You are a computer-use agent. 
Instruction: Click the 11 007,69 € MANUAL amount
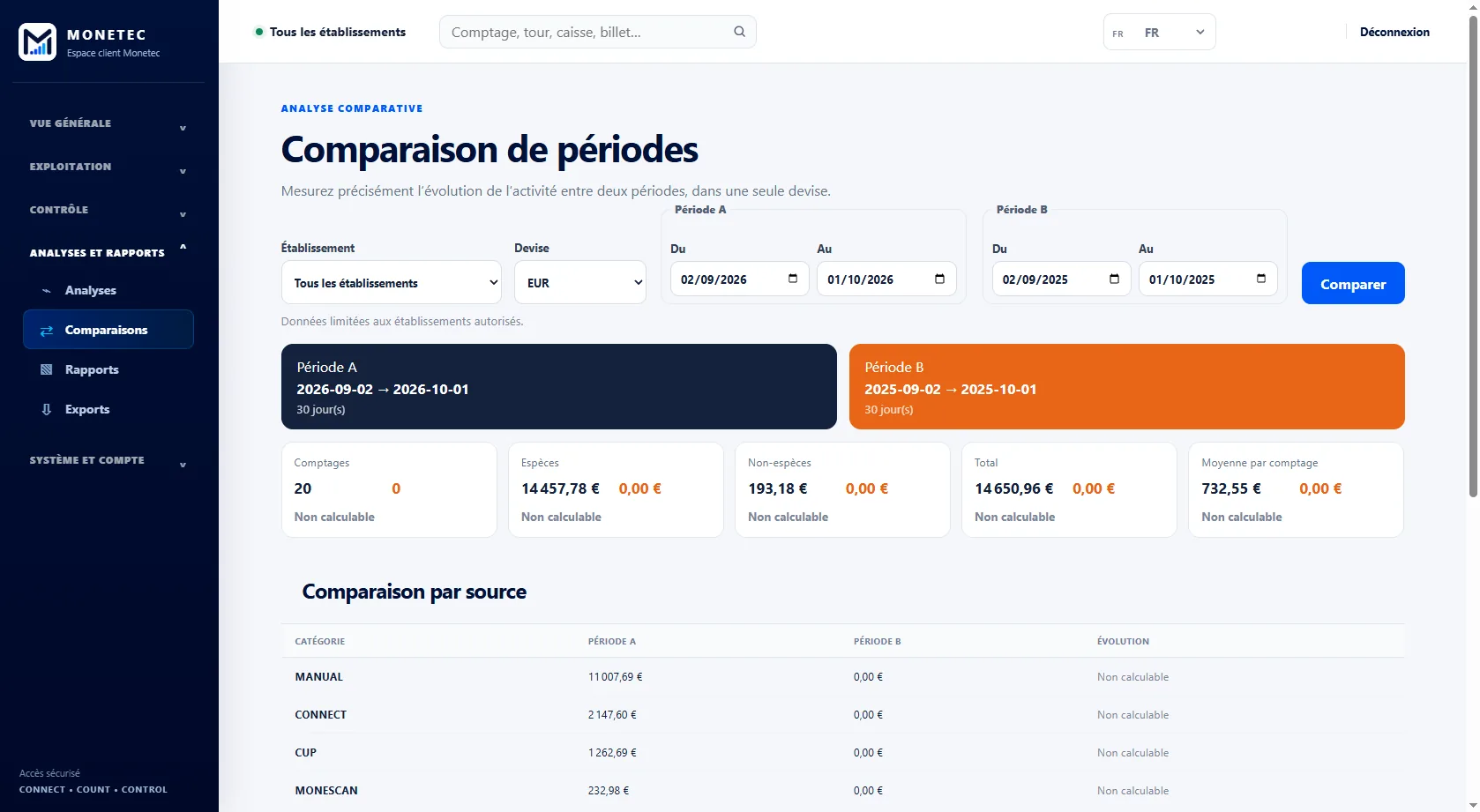(x=616, y=677)
